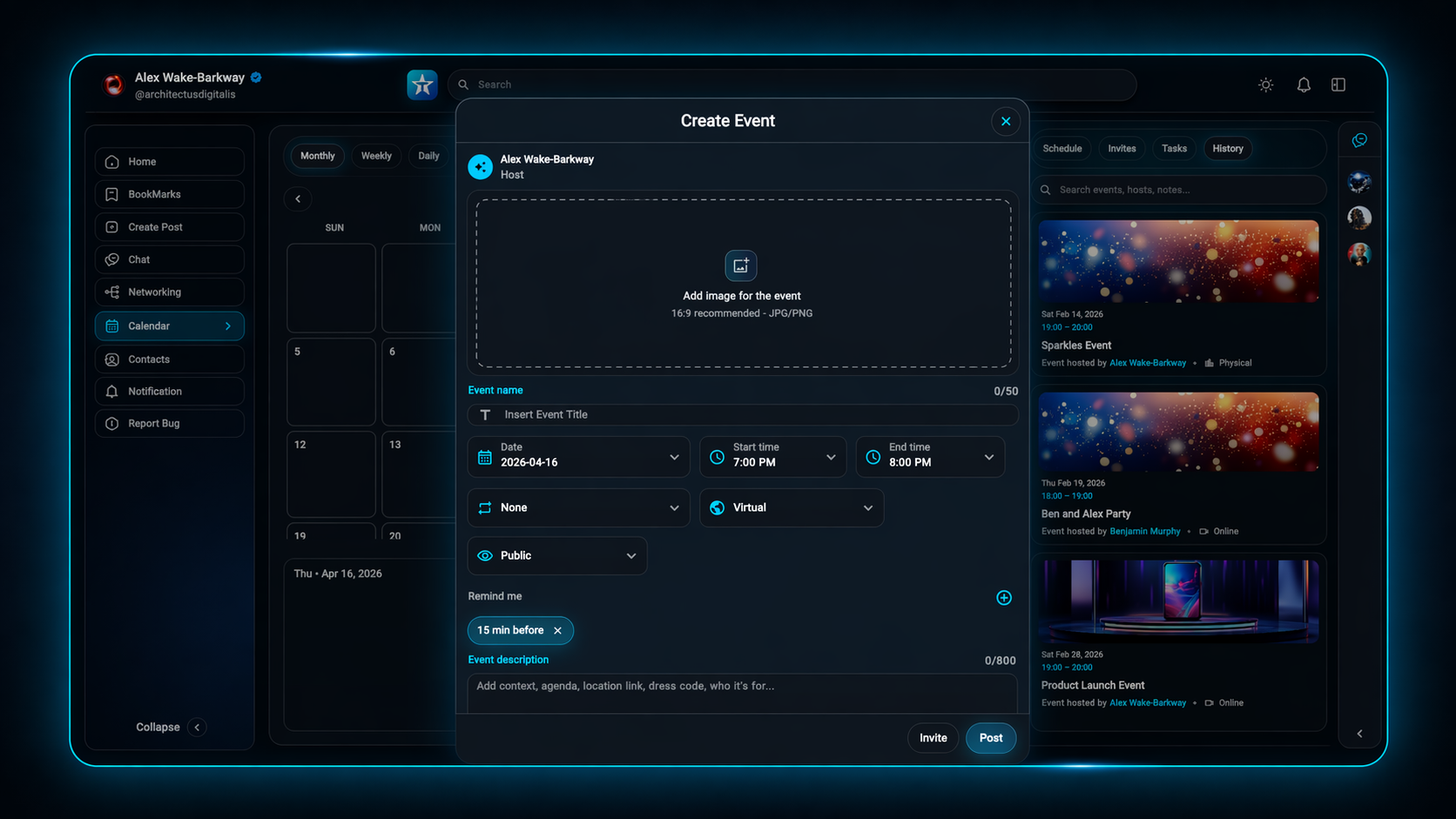Click the star logo icon beside search
This screenshot has height=819, width=1456.
[422, 84]
